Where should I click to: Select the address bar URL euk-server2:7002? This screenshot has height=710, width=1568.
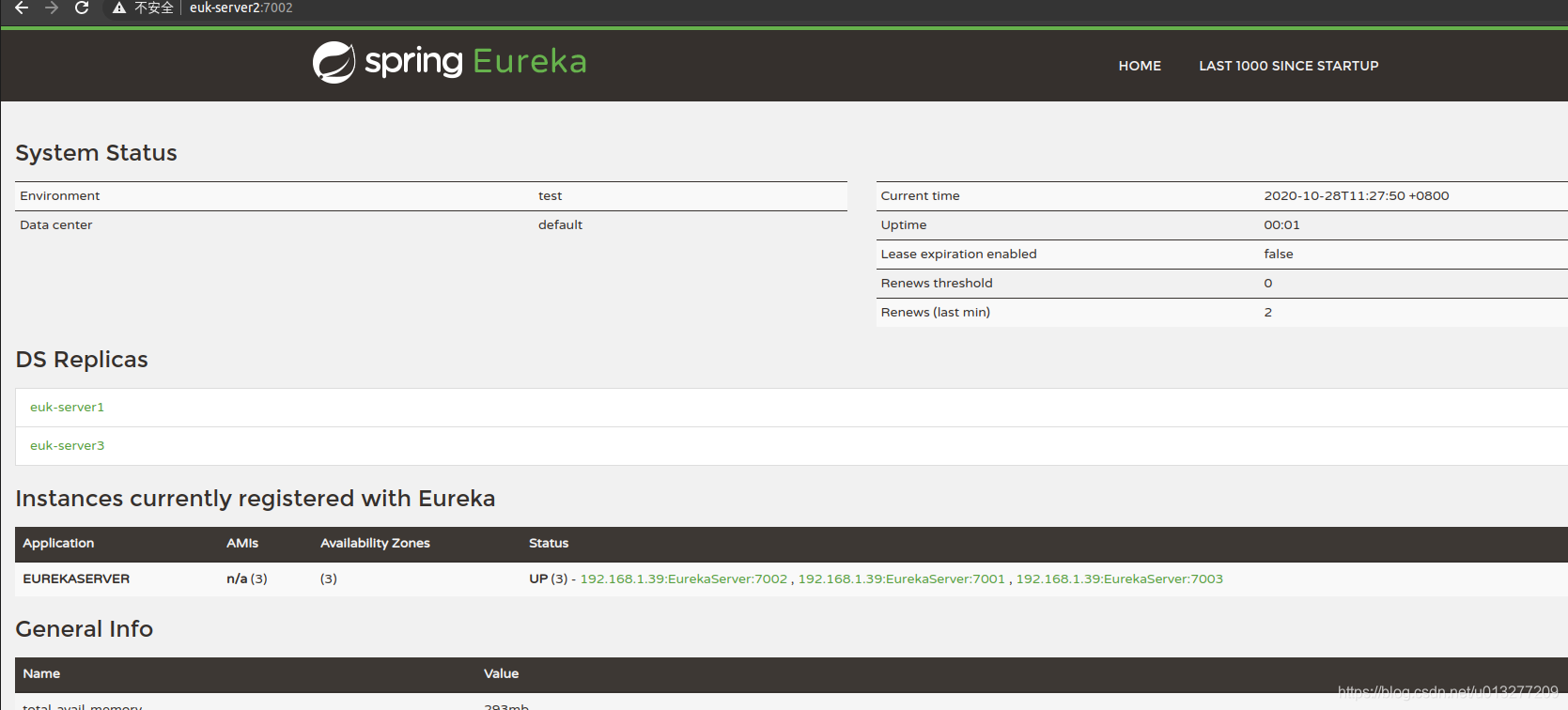(241, 8)
